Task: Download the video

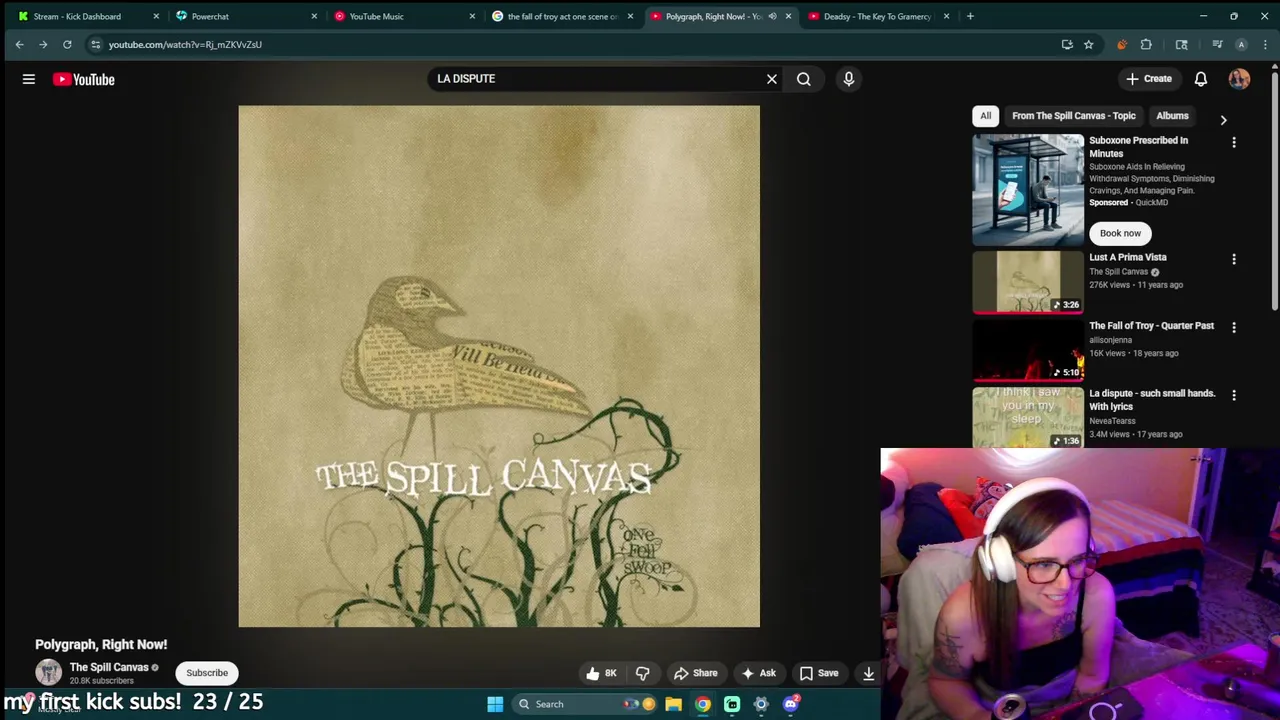Action: coord(869,673)
